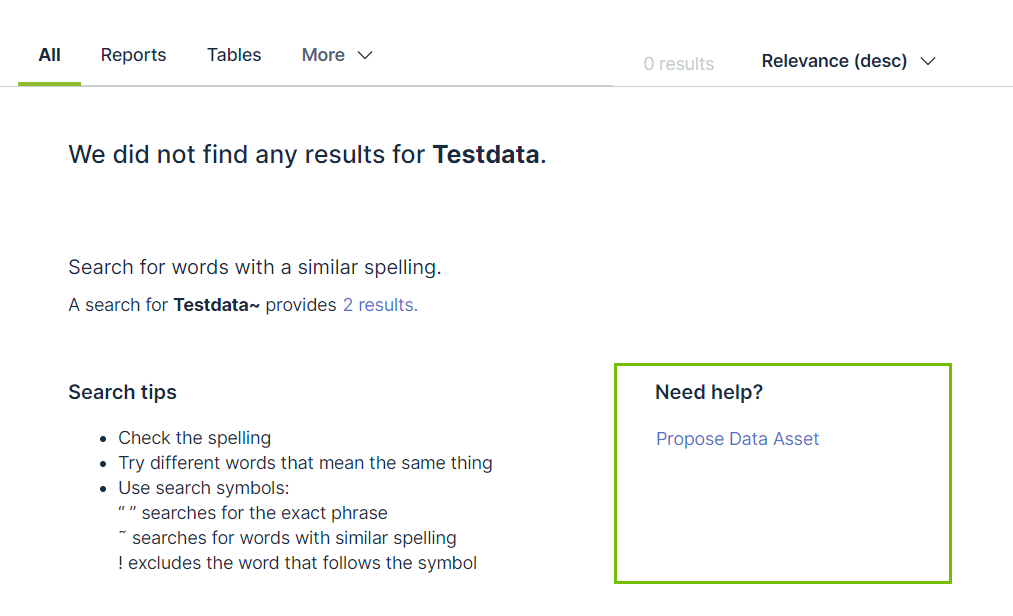
Task: Click the Search tips heading
Action: tap(122, 392)
